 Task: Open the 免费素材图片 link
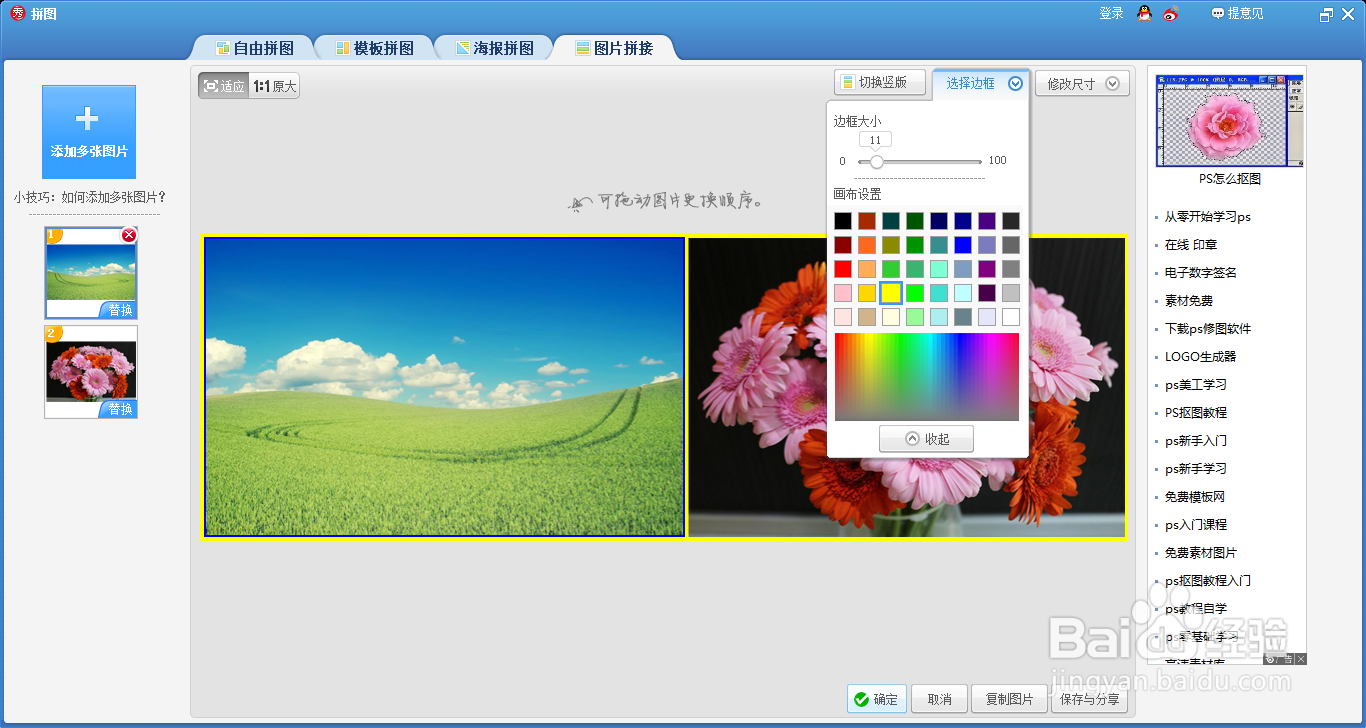pos(1201,553)
